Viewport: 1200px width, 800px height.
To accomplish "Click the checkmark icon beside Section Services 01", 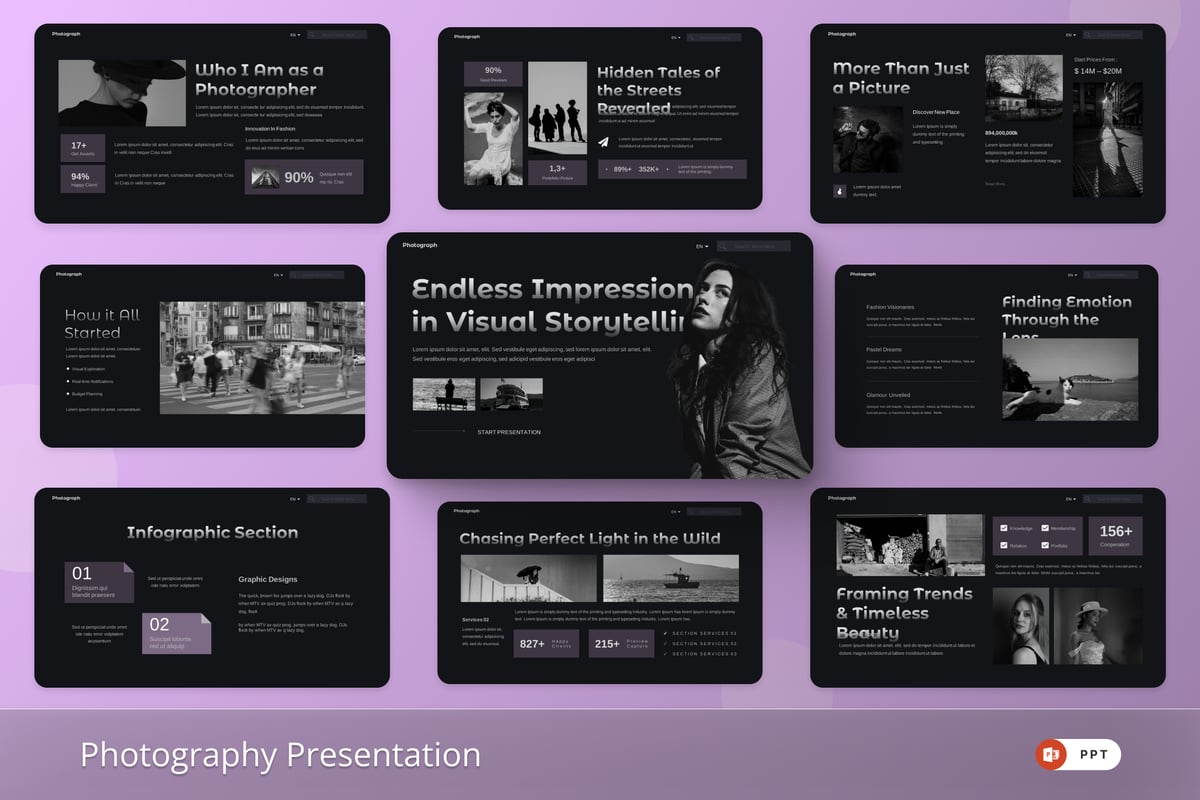I will click(x=666, y=633).
